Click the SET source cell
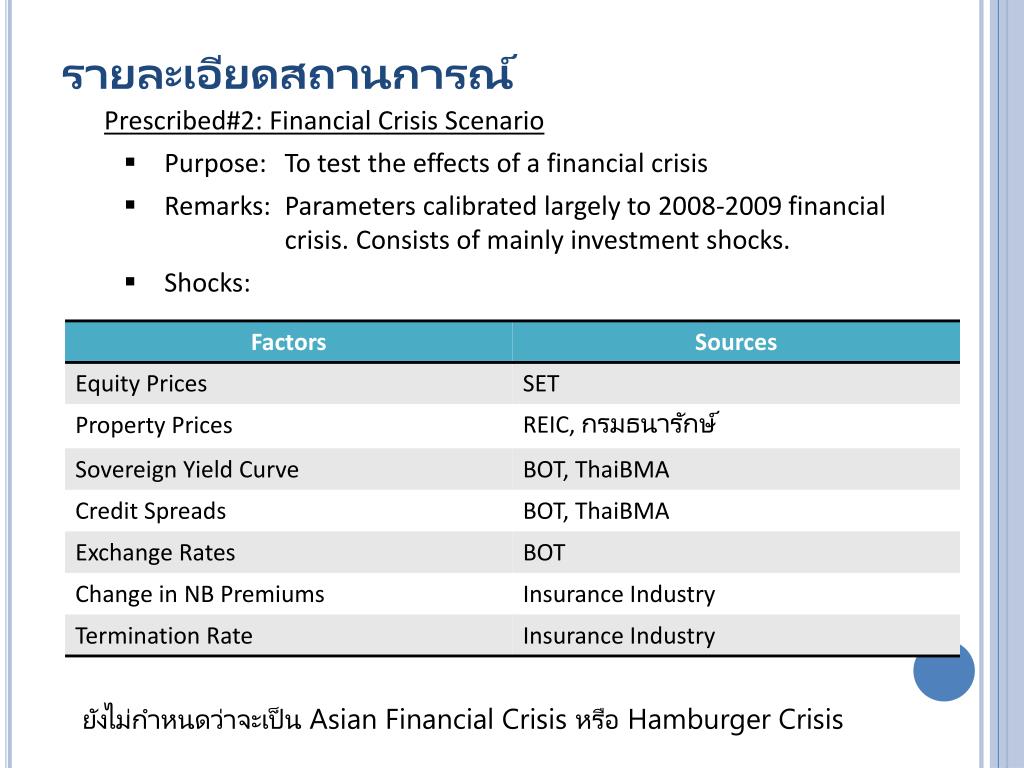The width and height of the screenshot is (1024, 768). click(541, 384)
